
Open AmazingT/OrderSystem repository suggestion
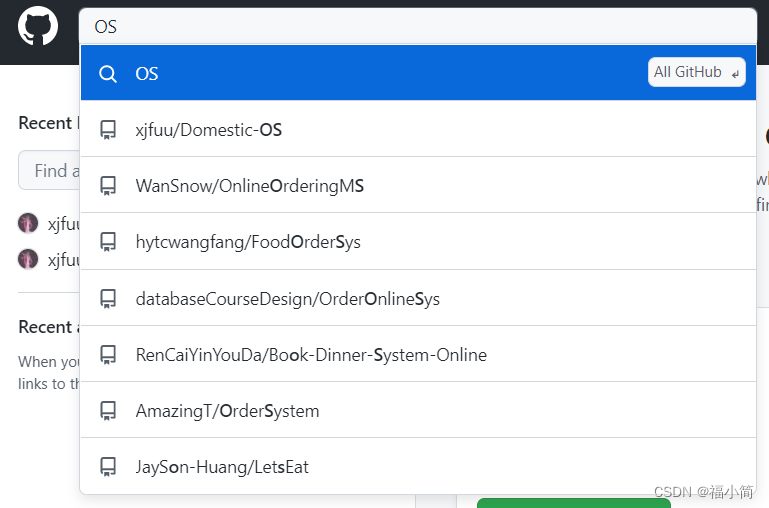pyautogui.click(x=418, y=410)
